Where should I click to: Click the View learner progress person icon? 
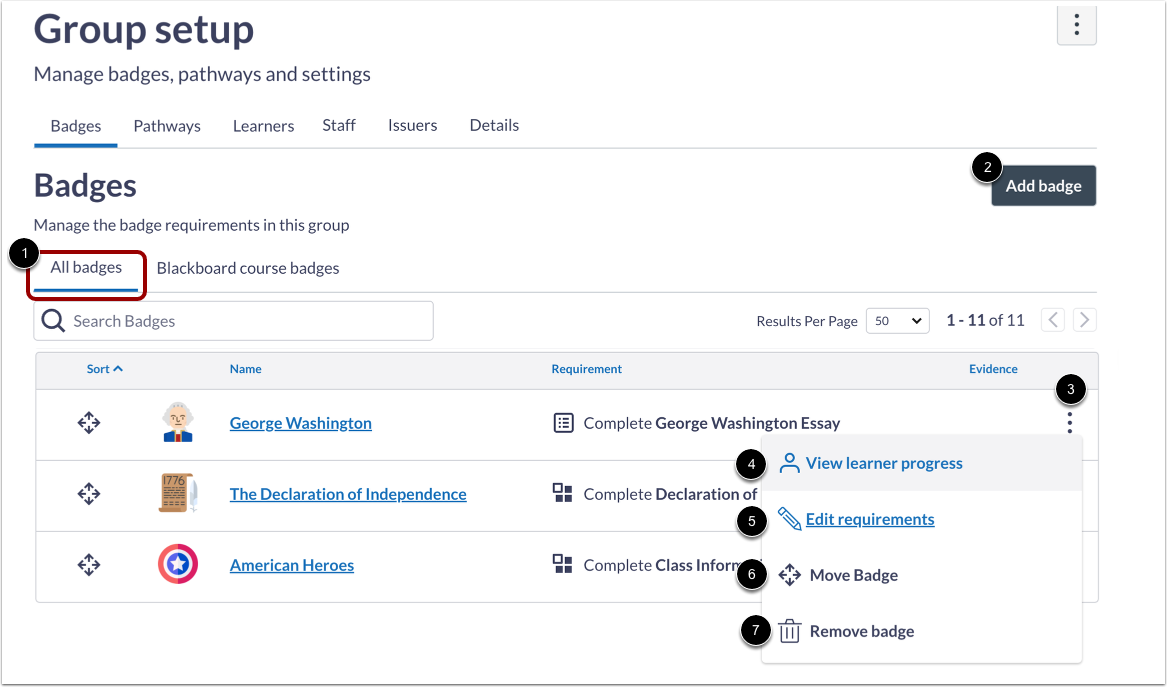tap(789, 462)
